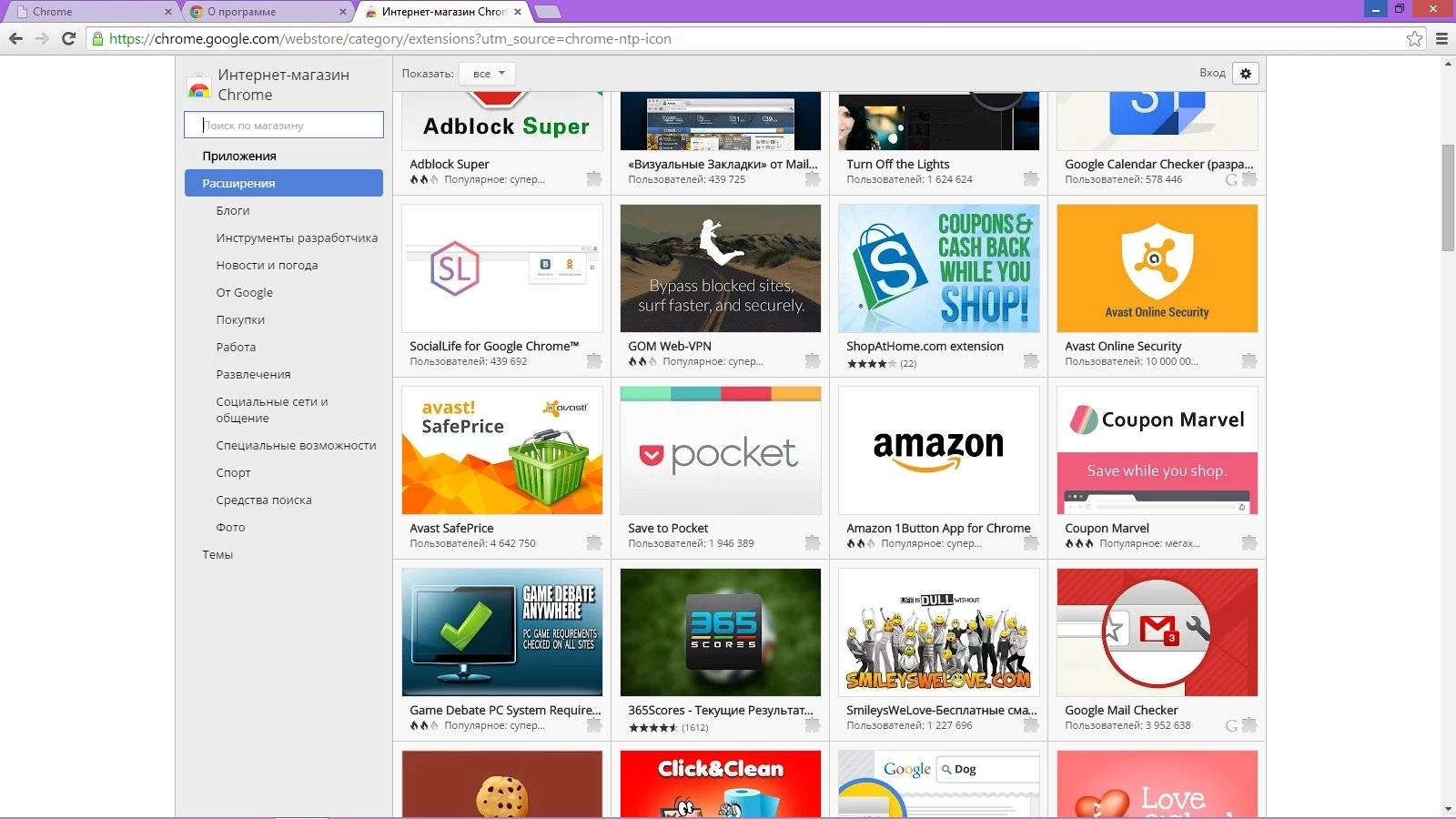Focus the Поиск по магазину search field
The image size is (1456, 819).
(283, 125)
